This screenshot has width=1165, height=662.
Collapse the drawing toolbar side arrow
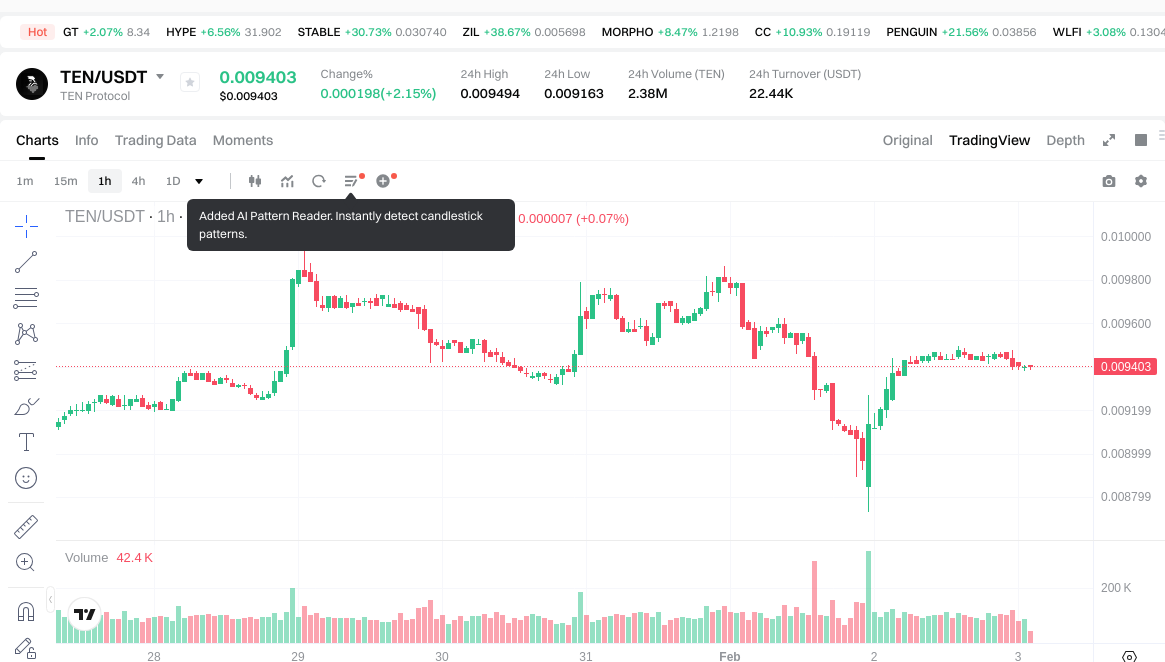point(51,601)
